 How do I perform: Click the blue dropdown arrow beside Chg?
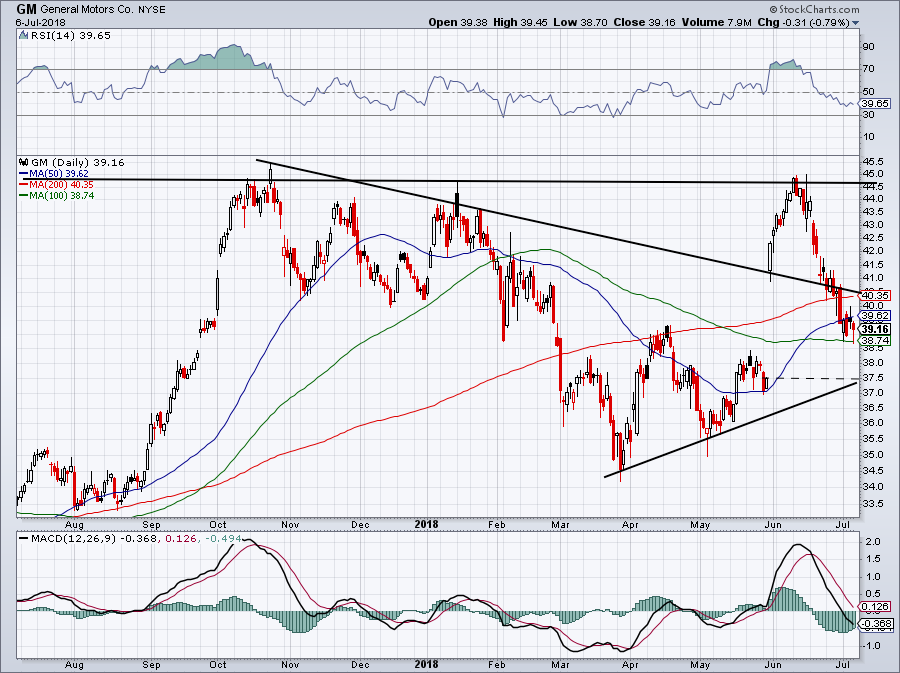[856, 23]
